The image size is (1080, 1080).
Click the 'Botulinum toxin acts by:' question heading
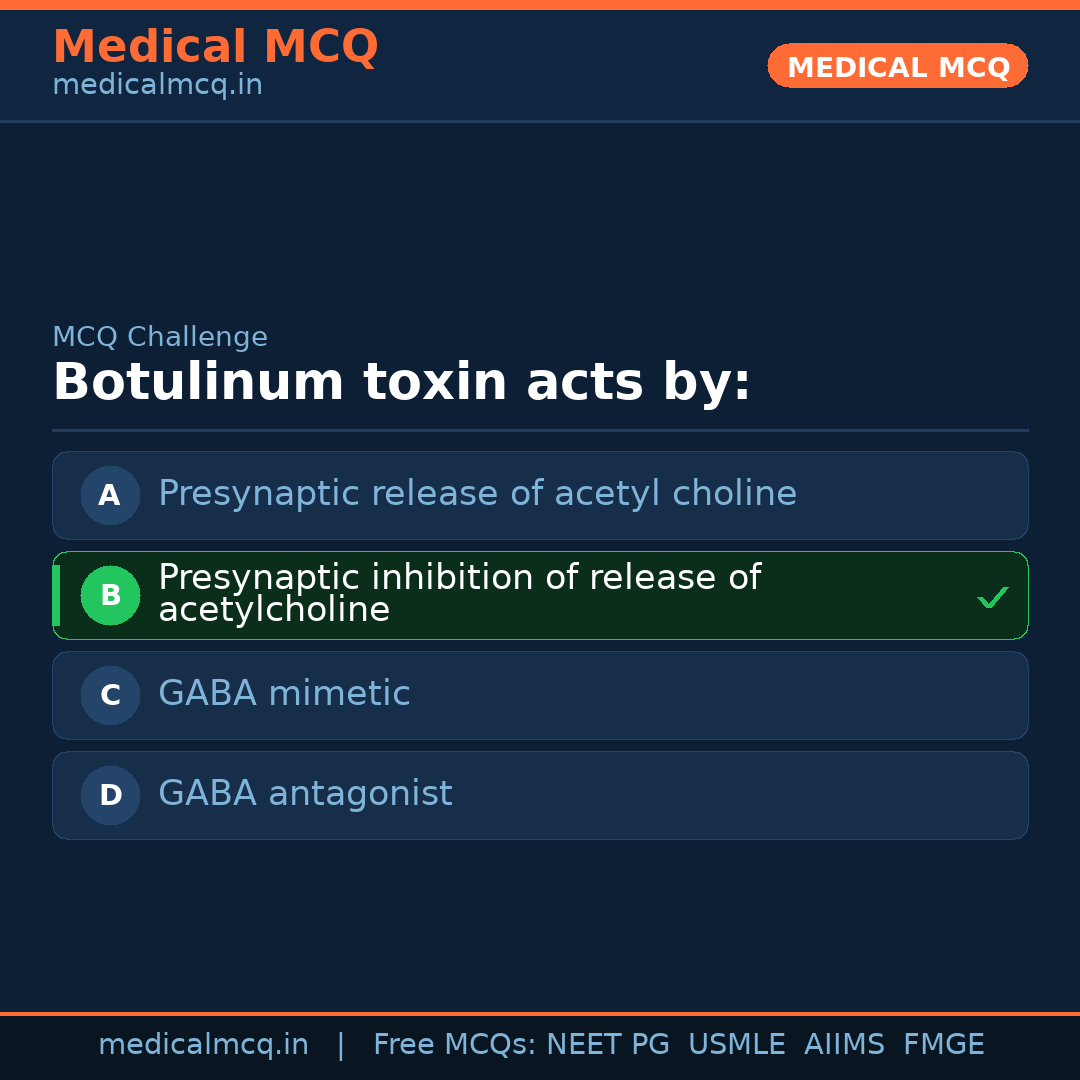401,383
